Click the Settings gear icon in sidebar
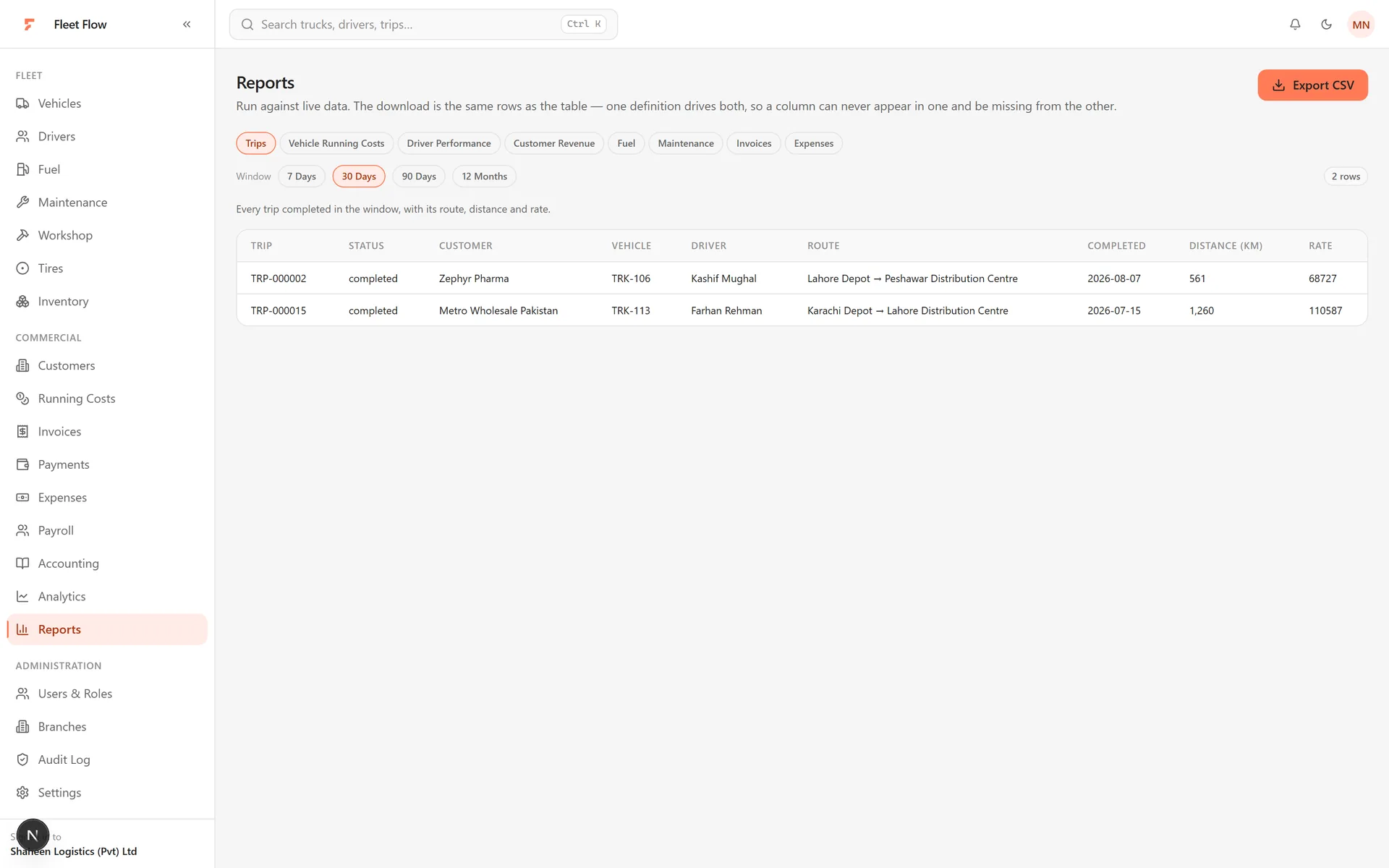This screenshot has width=1389, height=868. pyautogui.click(x=23, y=793)
